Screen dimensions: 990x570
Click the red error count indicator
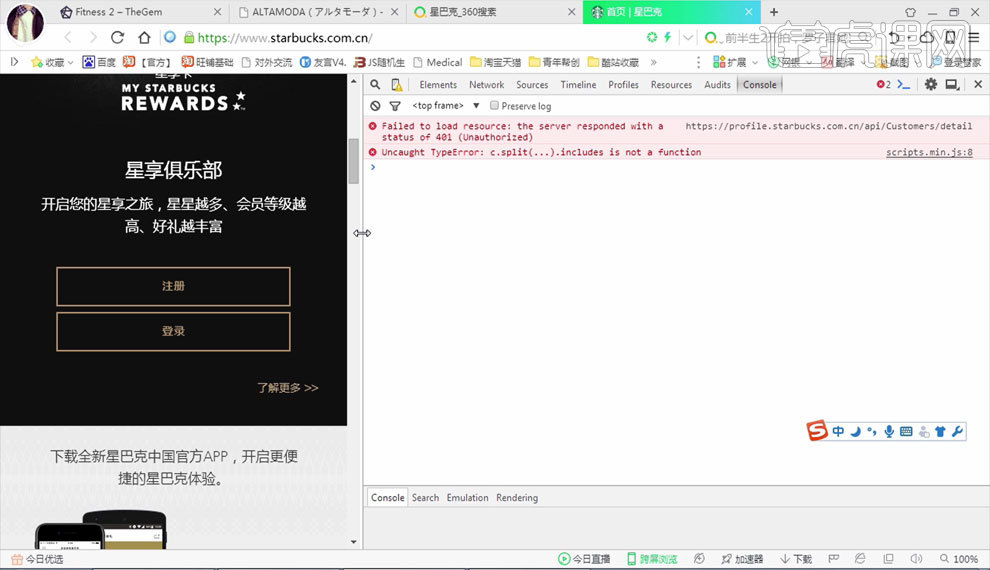click(x=883, y=85)
